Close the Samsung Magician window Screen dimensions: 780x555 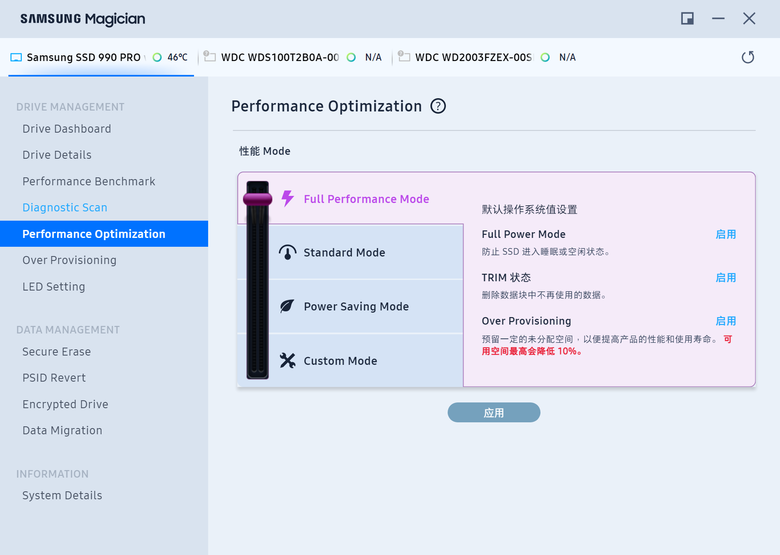tap(749, 19)
